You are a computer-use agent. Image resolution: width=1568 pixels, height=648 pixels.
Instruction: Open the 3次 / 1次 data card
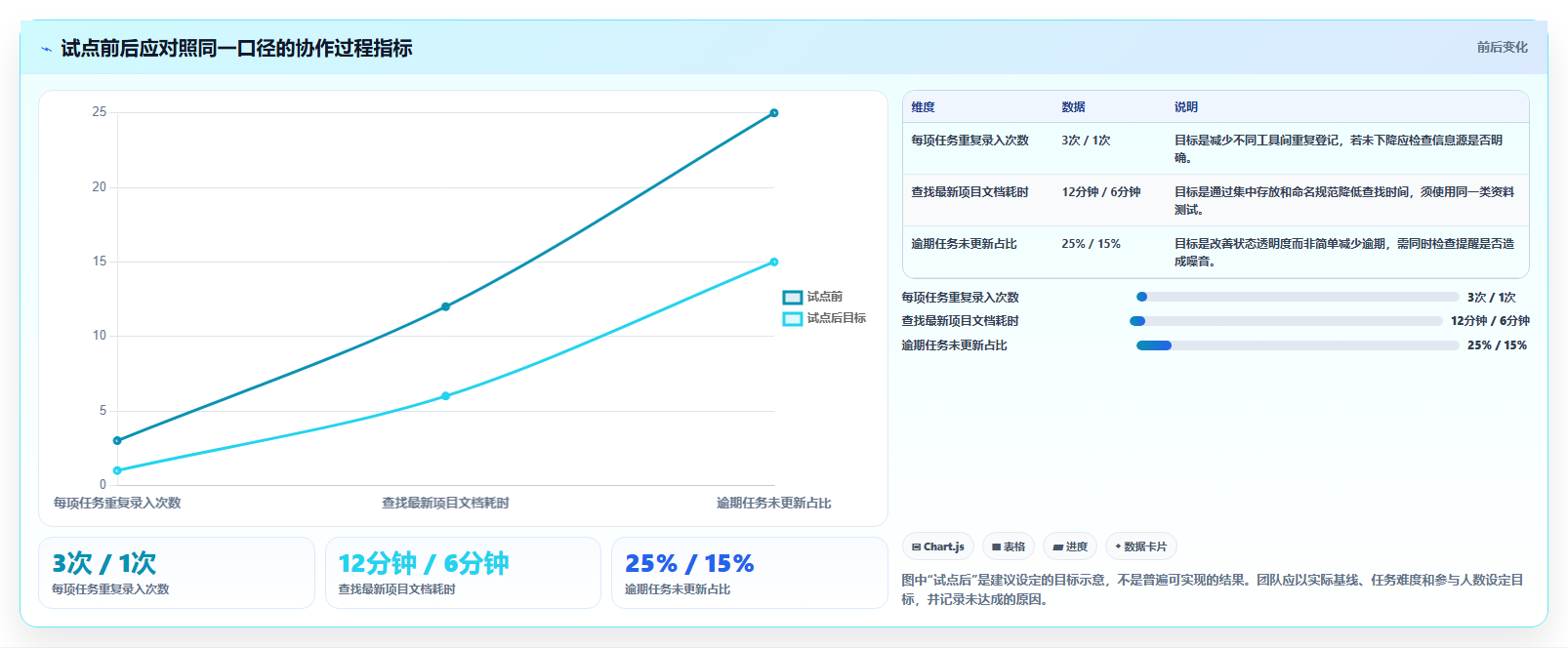(x=177, y=573)
